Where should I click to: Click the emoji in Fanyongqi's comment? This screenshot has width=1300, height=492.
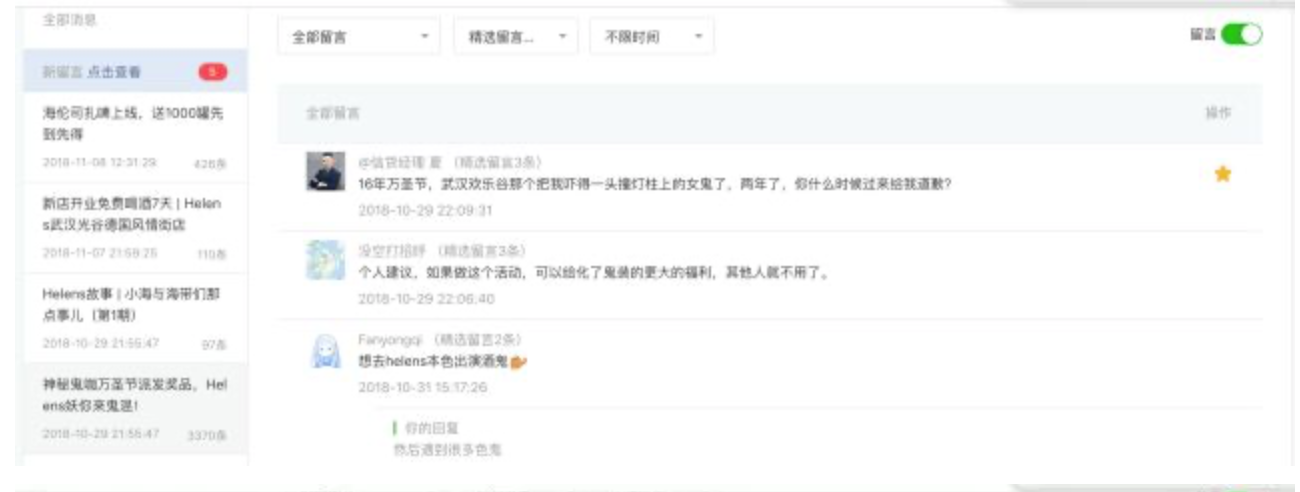[x=518, y=362]
